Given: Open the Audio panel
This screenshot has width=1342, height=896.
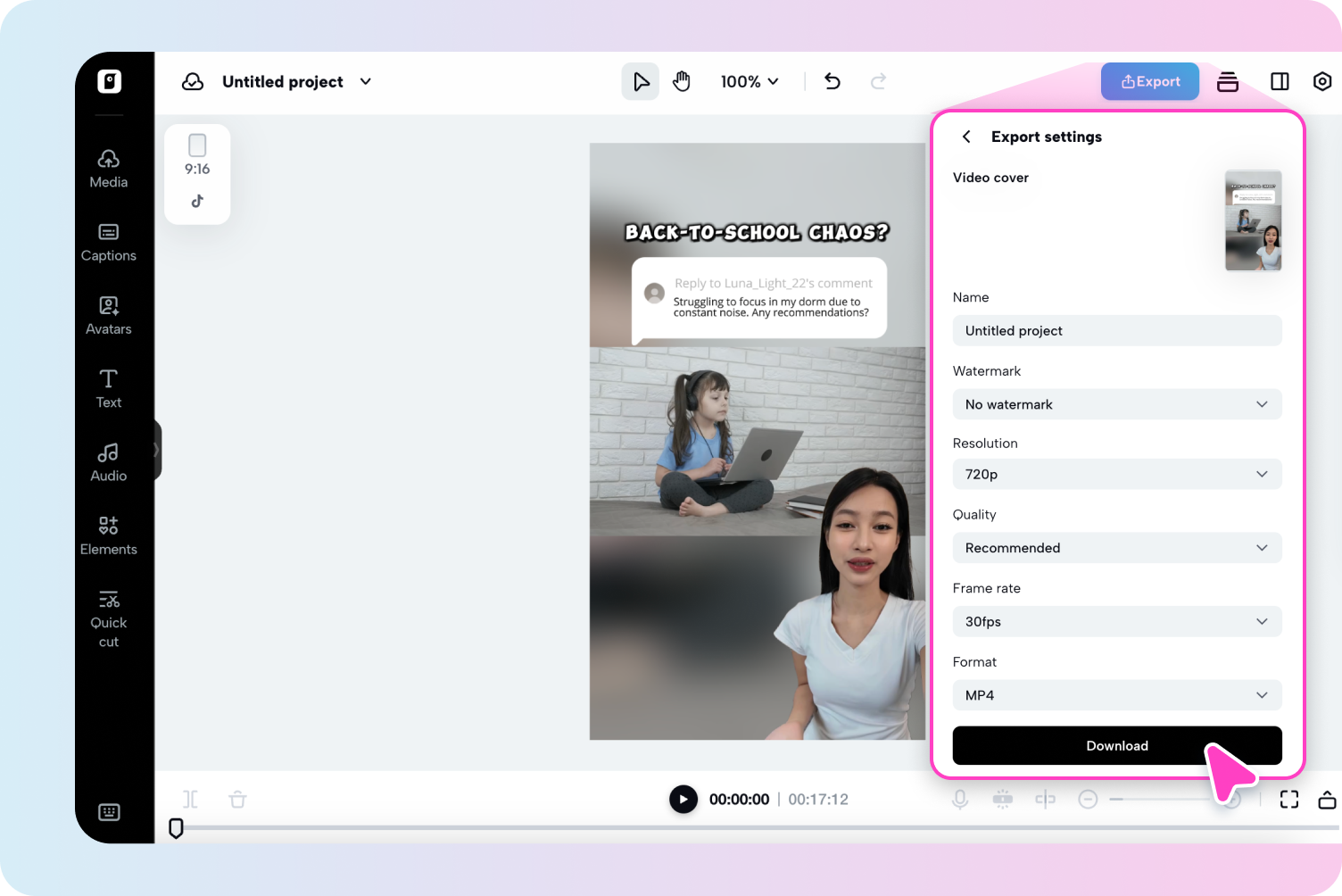Looking at the screenshot, I should tap(108, 461).
